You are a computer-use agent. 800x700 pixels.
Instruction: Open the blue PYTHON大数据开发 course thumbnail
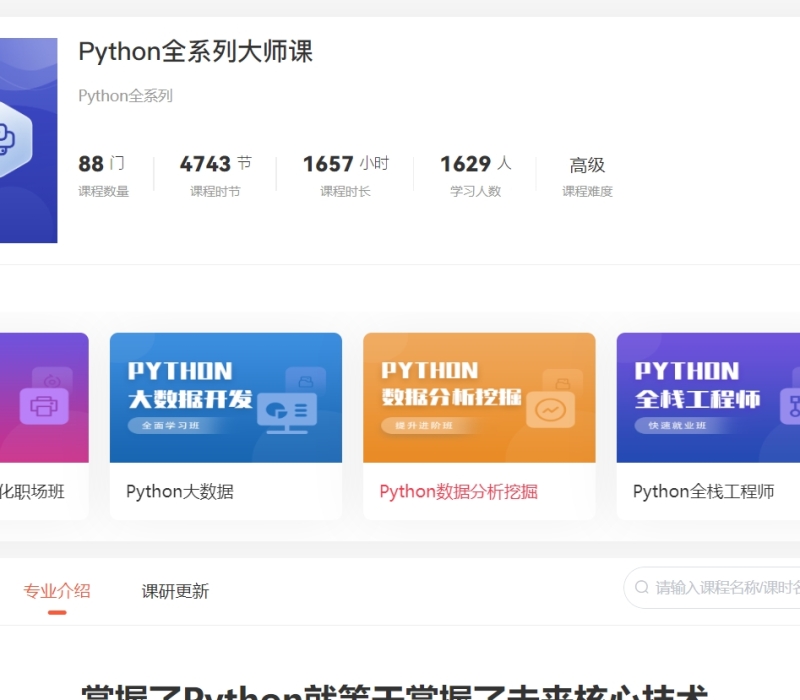tap(225, 397)
